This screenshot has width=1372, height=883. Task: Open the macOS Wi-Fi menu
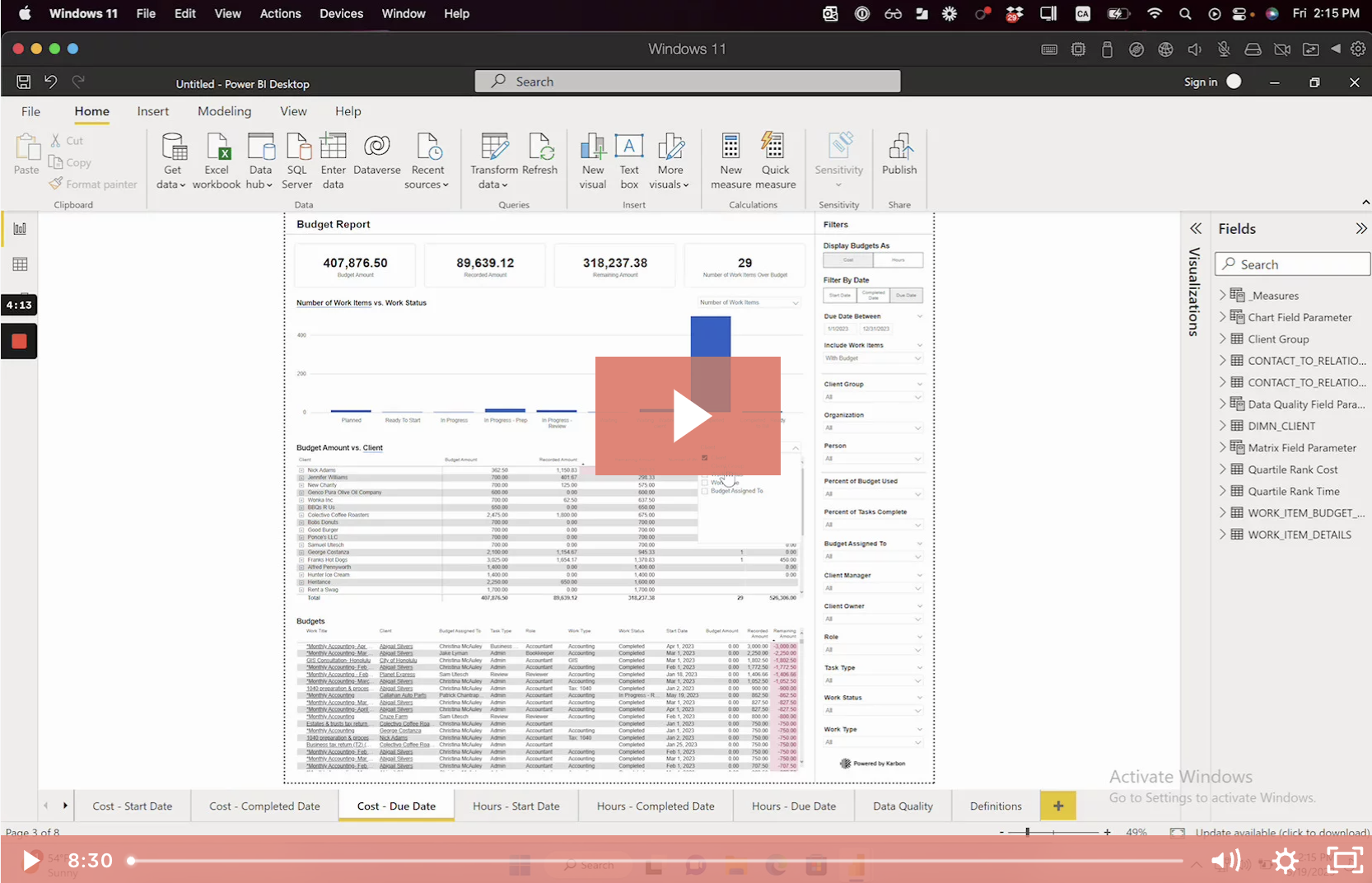(x=1155, y=13)
